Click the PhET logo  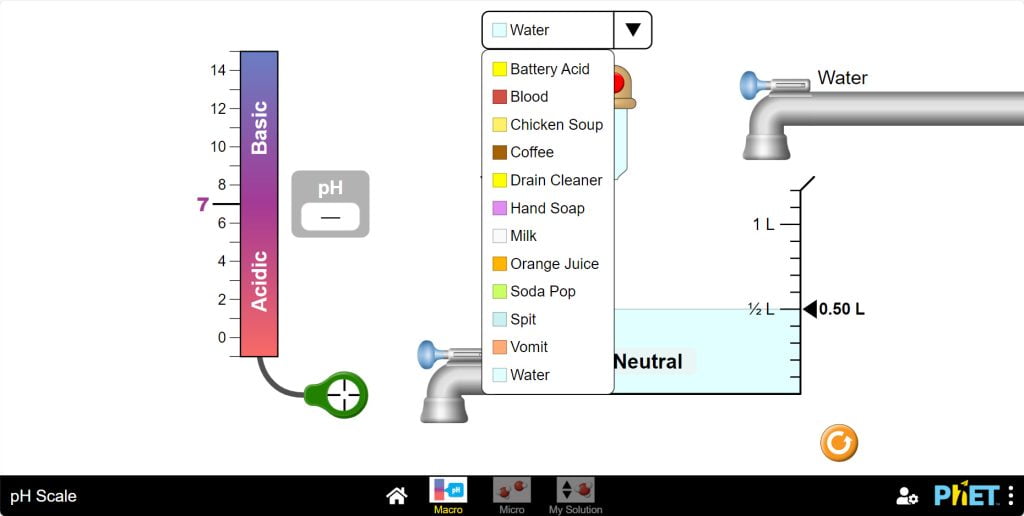(x=967, y=496)
